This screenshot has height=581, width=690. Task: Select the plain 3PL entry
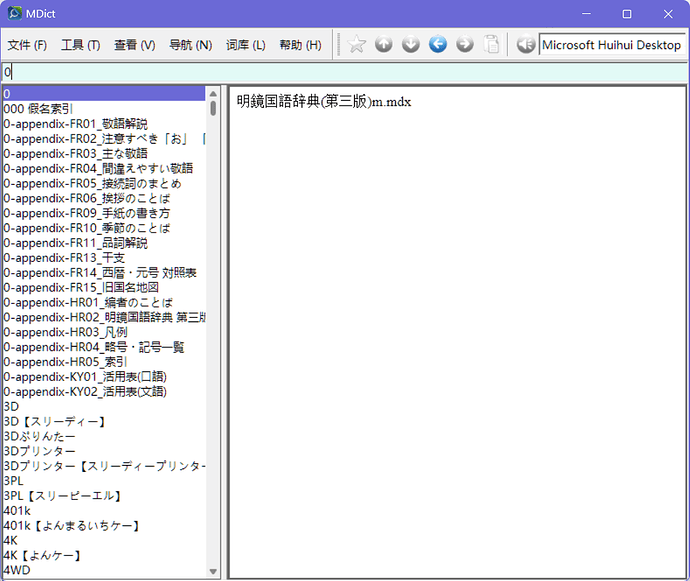click(104, 481)
